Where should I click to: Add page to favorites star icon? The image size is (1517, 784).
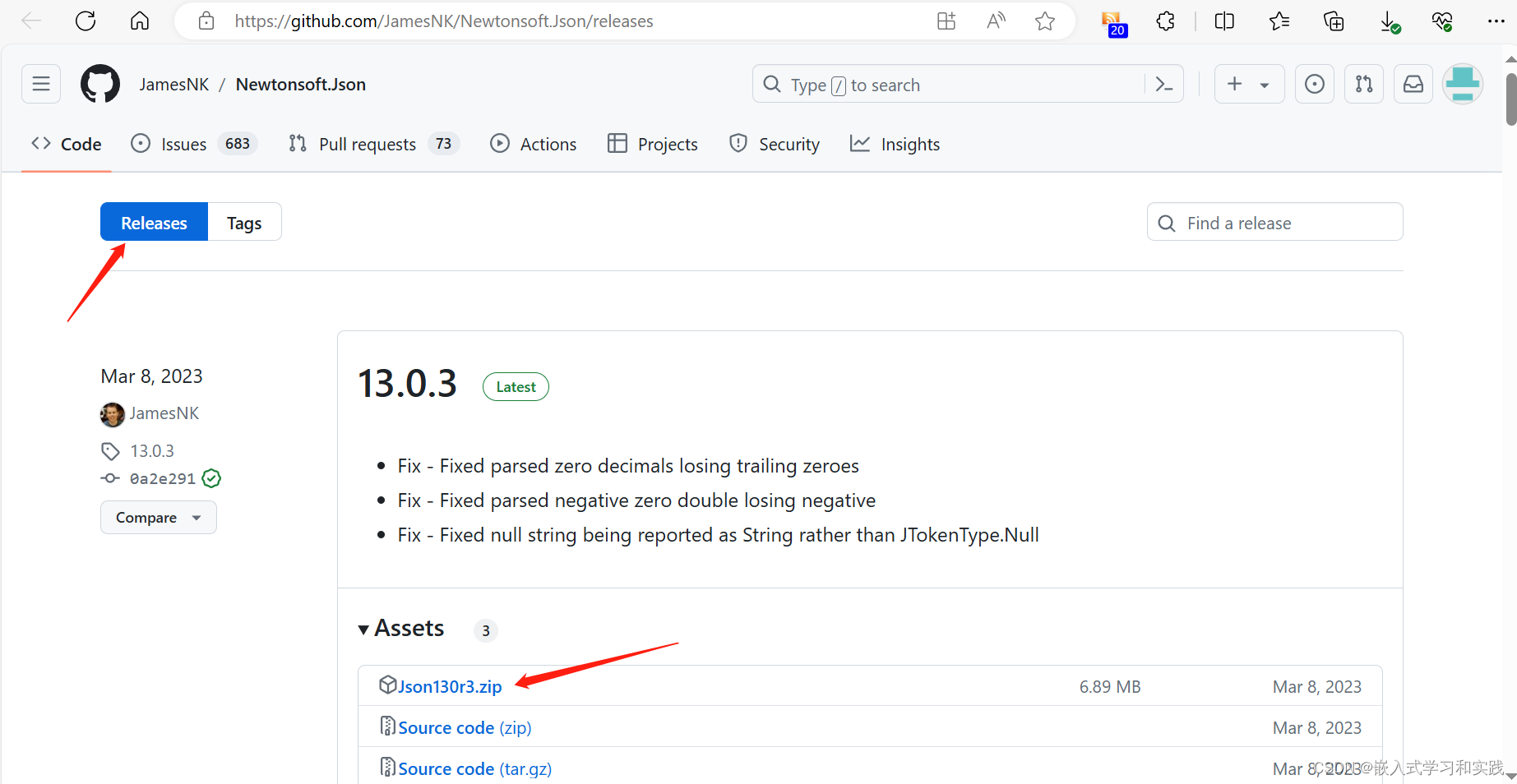tap(1045, 21)
